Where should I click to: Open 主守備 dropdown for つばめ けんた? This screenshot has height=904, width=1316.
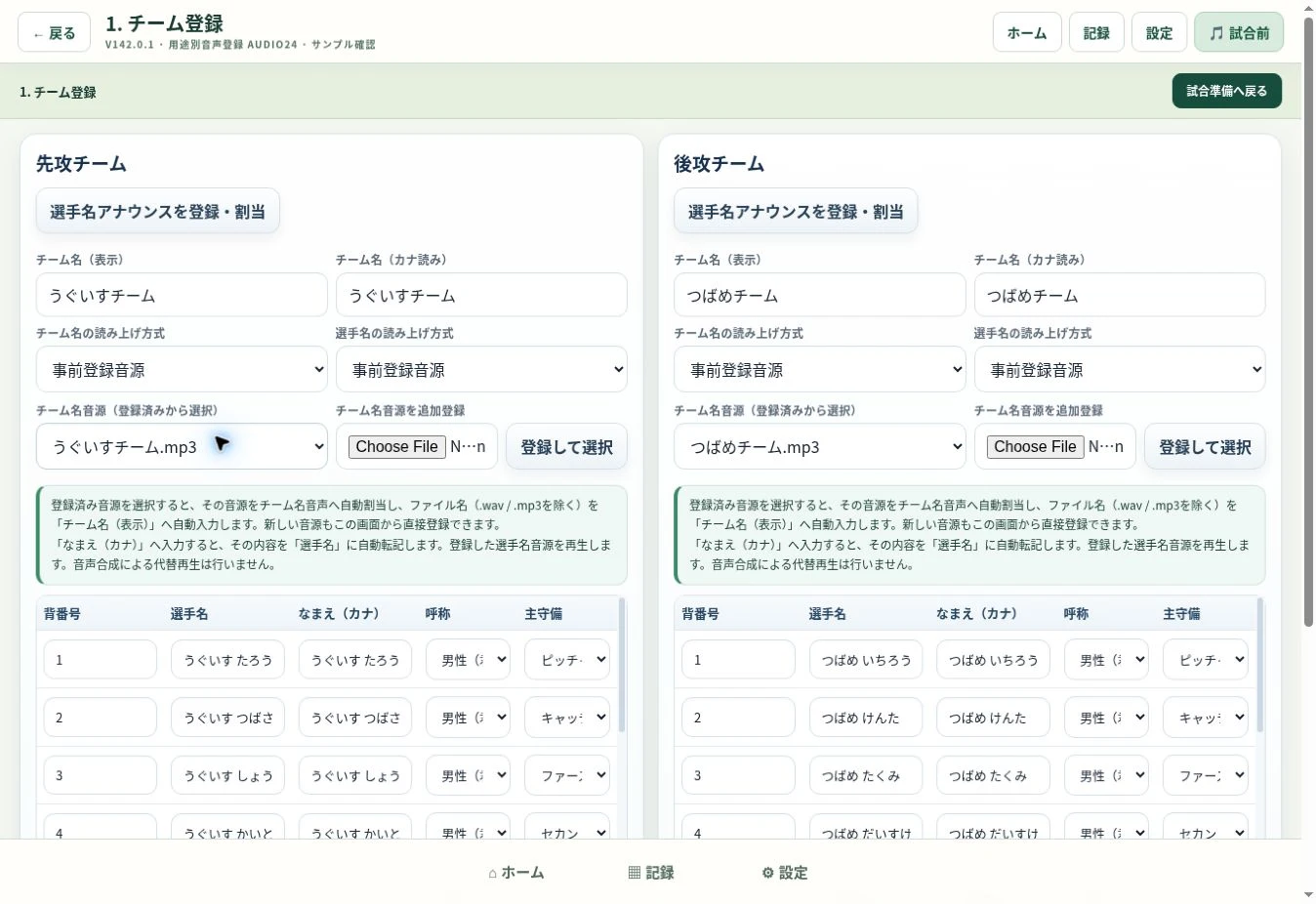1206,718
